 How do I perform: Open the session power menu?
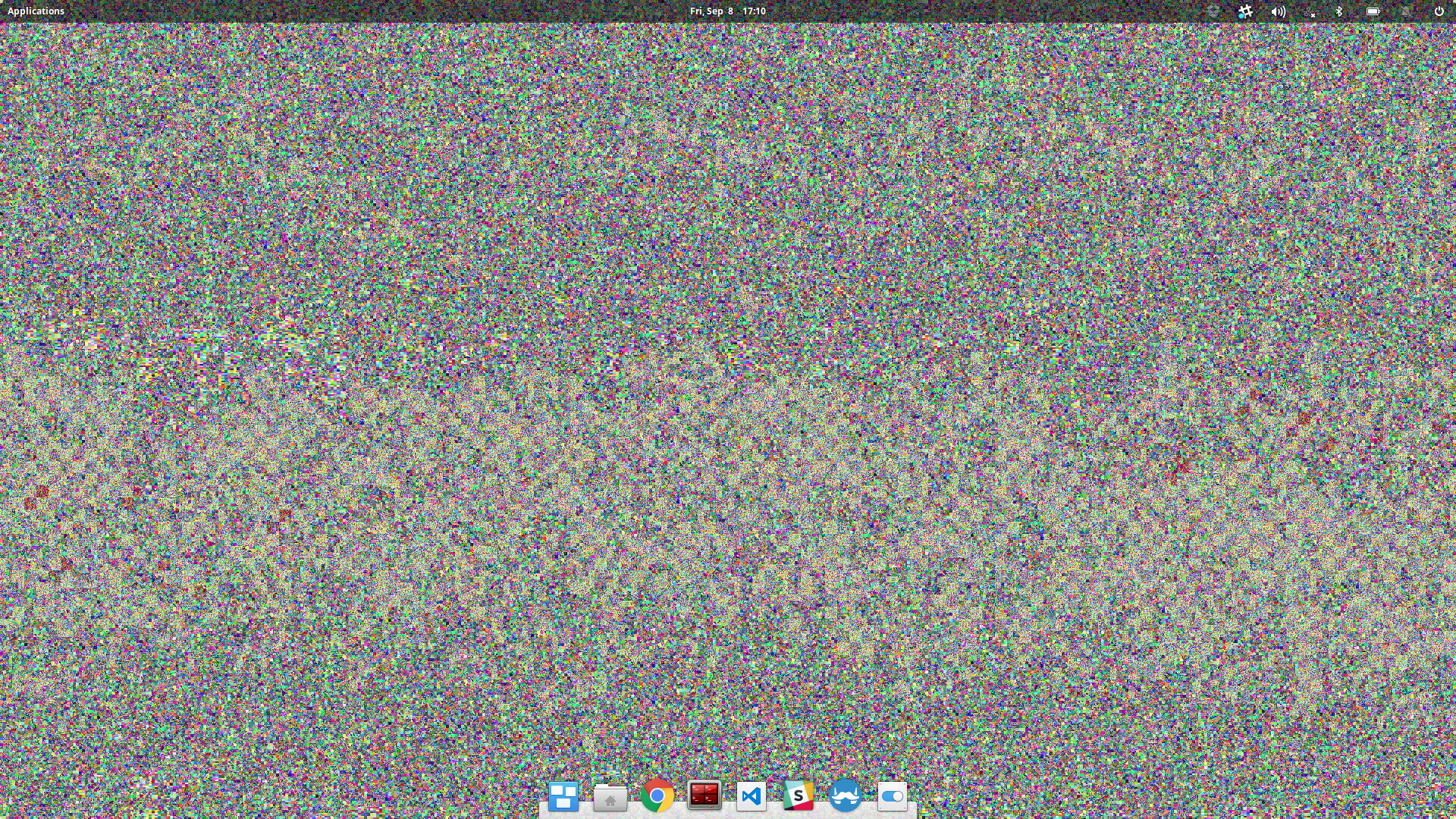[1439, 11]
